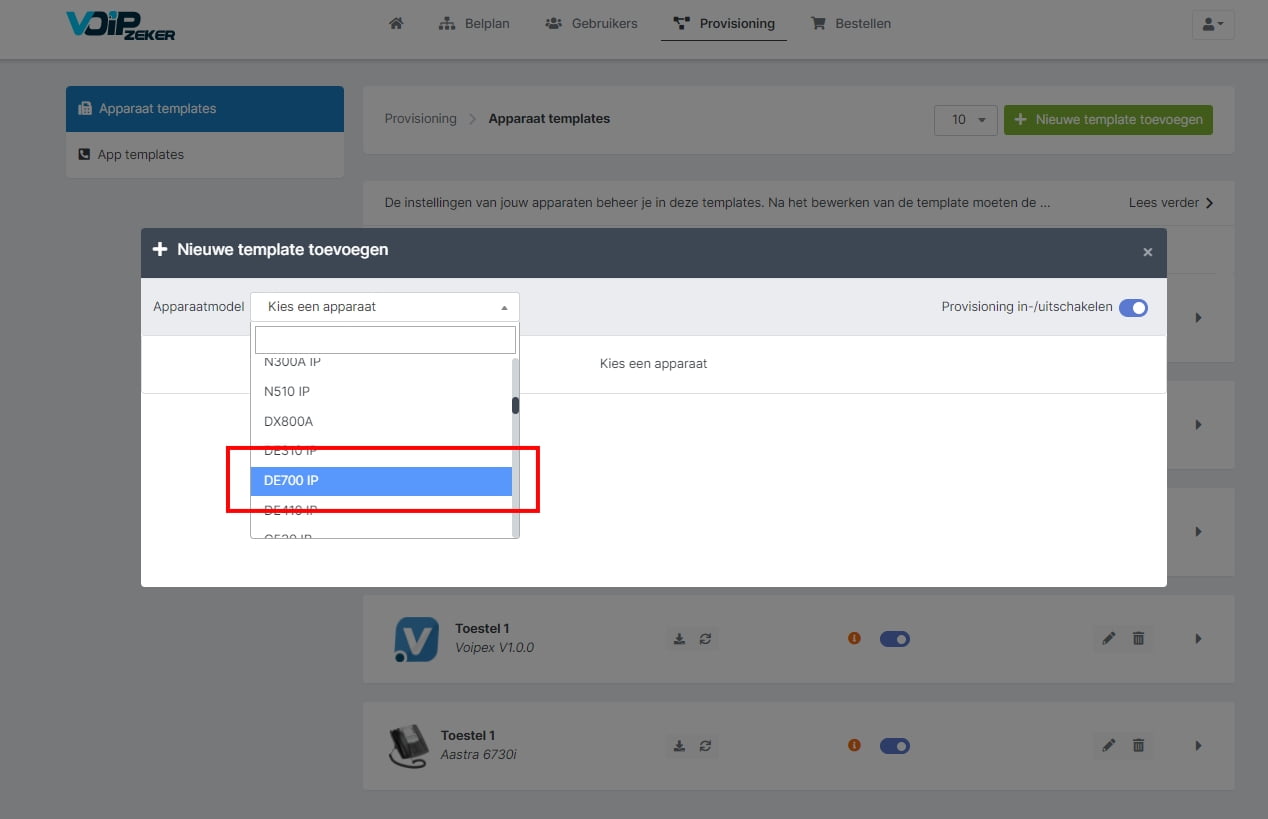Edit the Aastra 6730i template
This screenshot has height=819, width=1268.
click(1108, 745)
